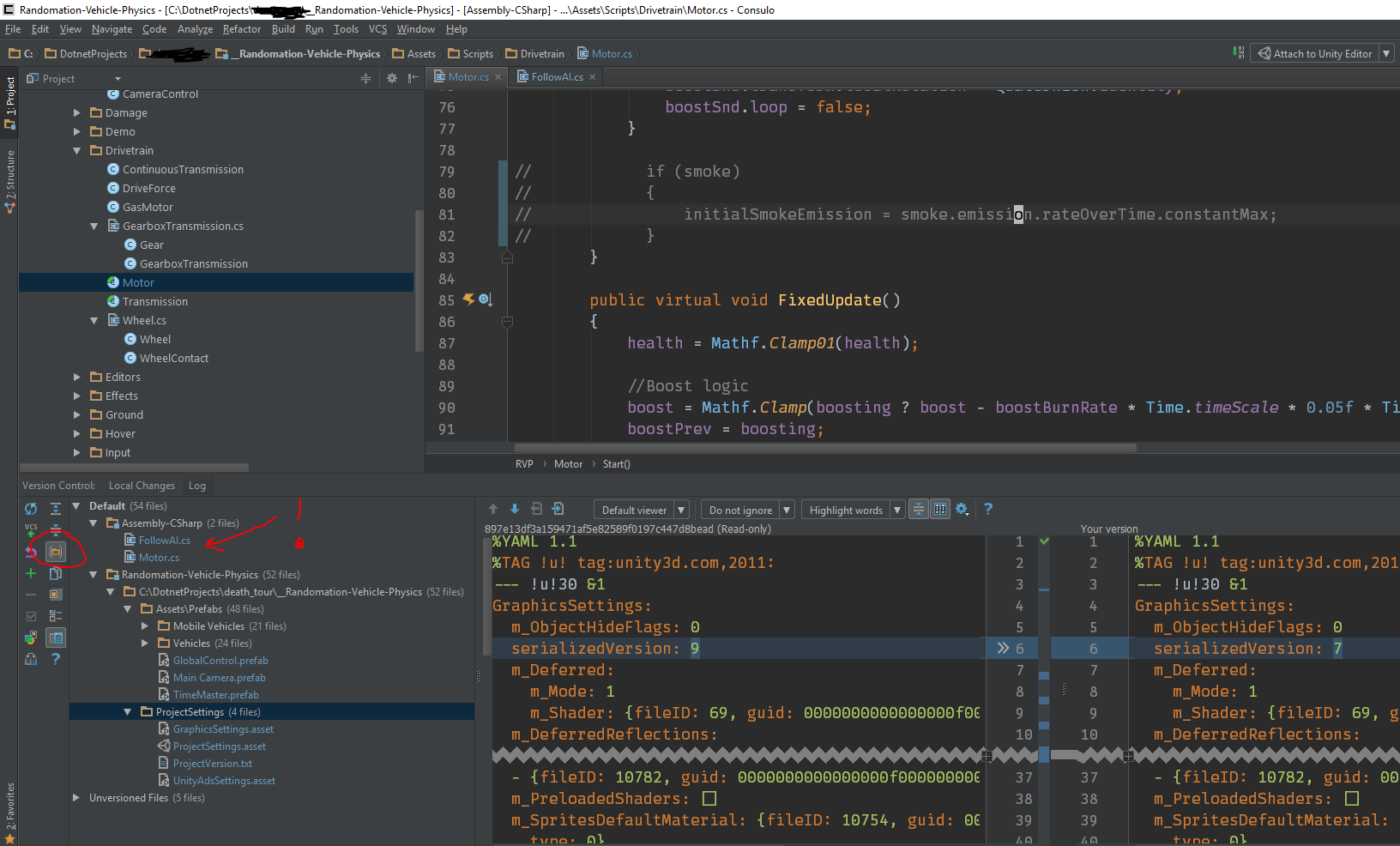Click the green New Changelist plus icon
Screen dimensions: 1400x846
[31, 573]
